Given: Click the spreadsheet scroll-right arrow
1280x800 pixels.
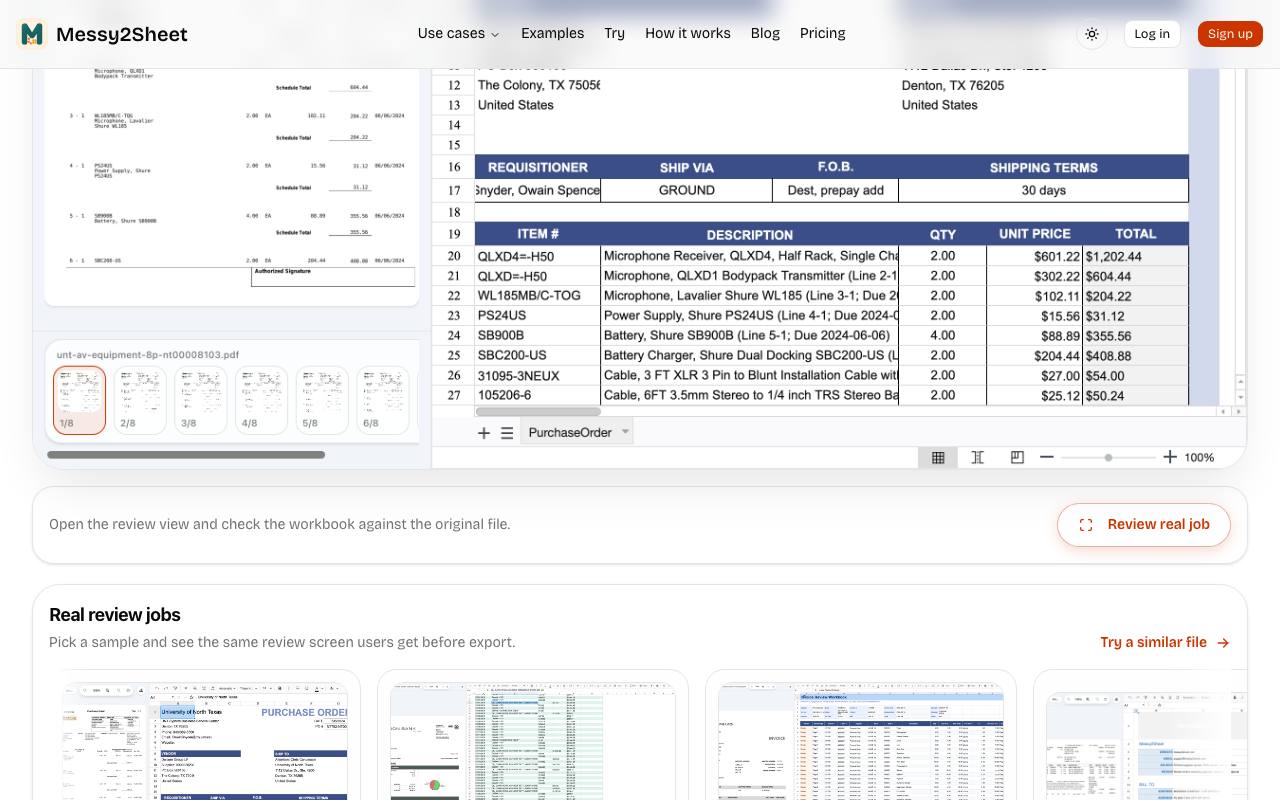Looking at the screenshot, I should 1240,411.
